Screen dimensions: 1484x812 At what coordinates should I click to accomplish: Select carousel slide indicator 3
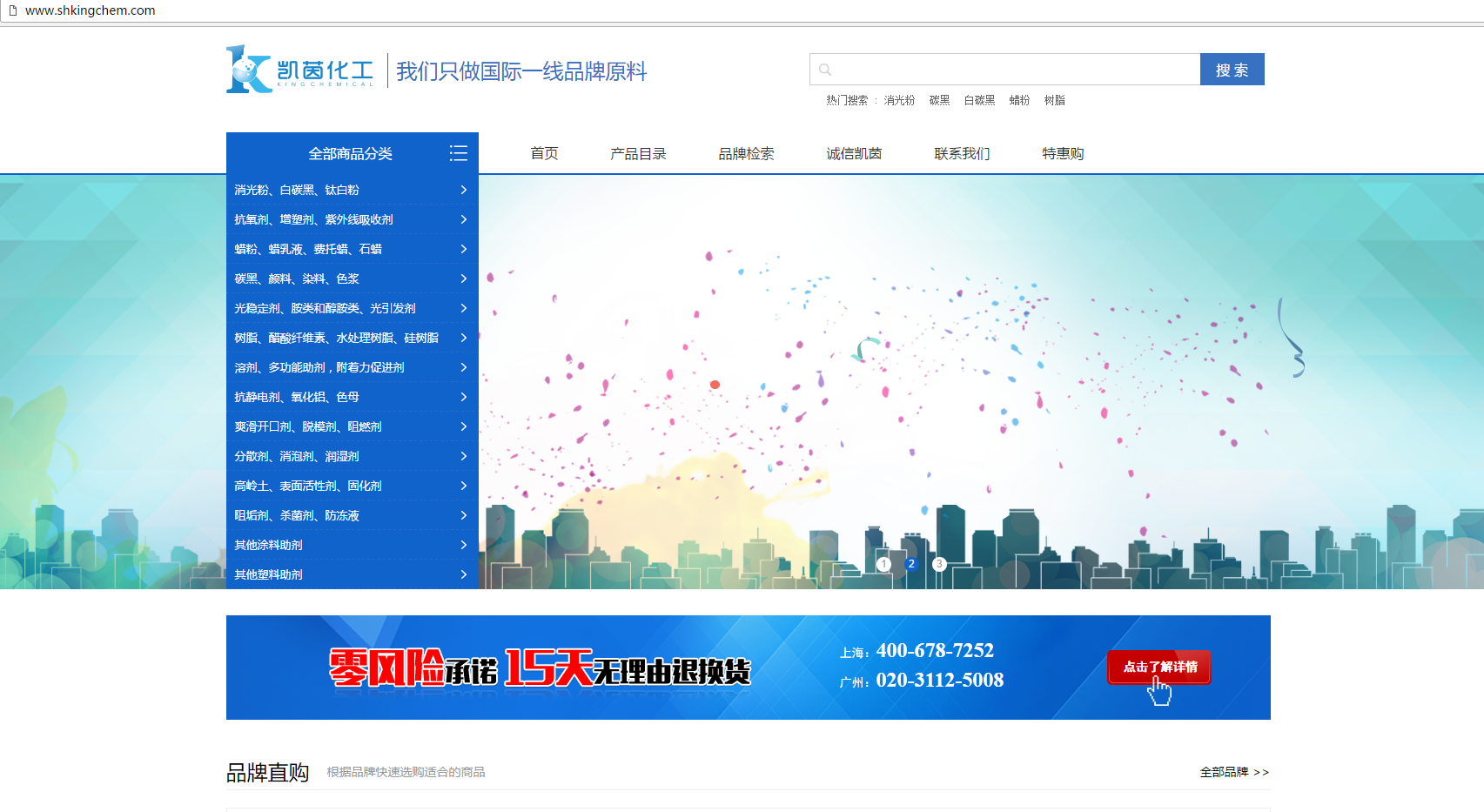[x=939, y=564]
